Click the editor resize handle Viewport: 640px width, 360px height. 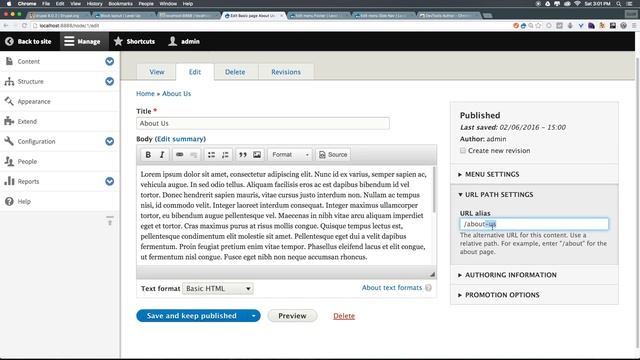point(432,274)
